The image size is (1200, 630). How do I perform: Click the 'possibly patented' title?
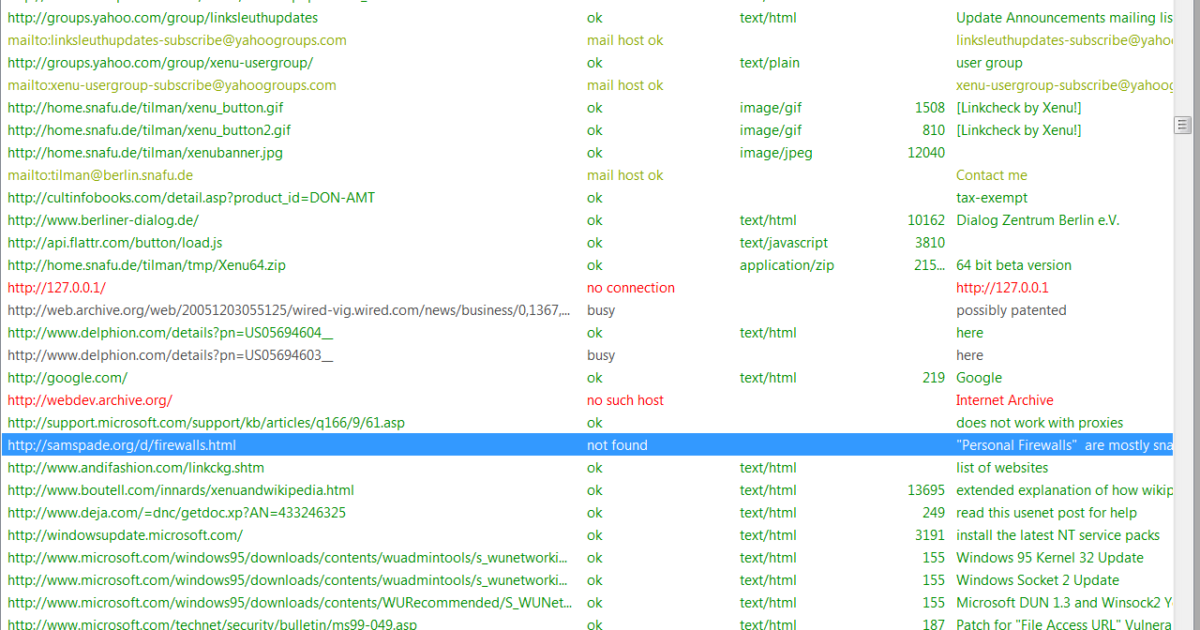click(x=1011, y=310)
